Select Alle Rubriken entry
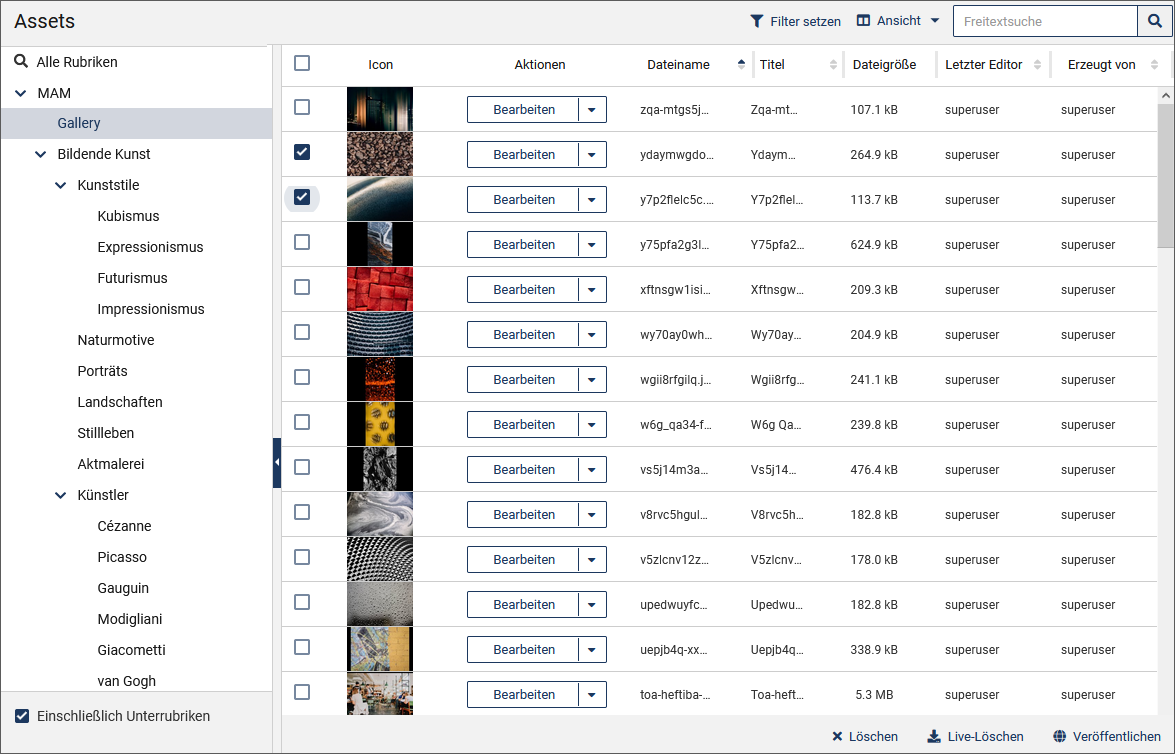 tap(76, 61)
